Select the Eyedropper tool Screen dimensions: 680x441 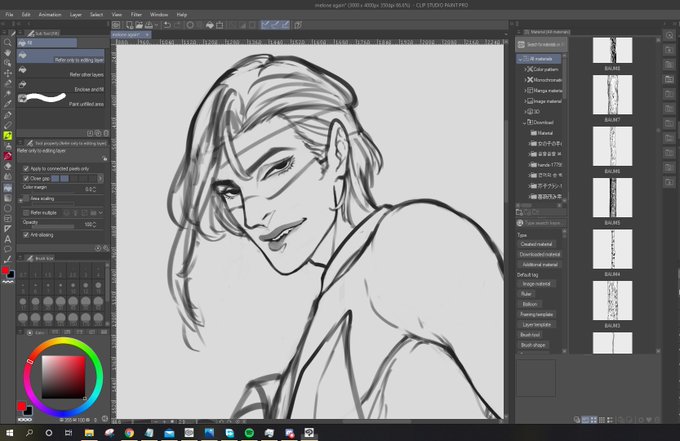[7, 104]
